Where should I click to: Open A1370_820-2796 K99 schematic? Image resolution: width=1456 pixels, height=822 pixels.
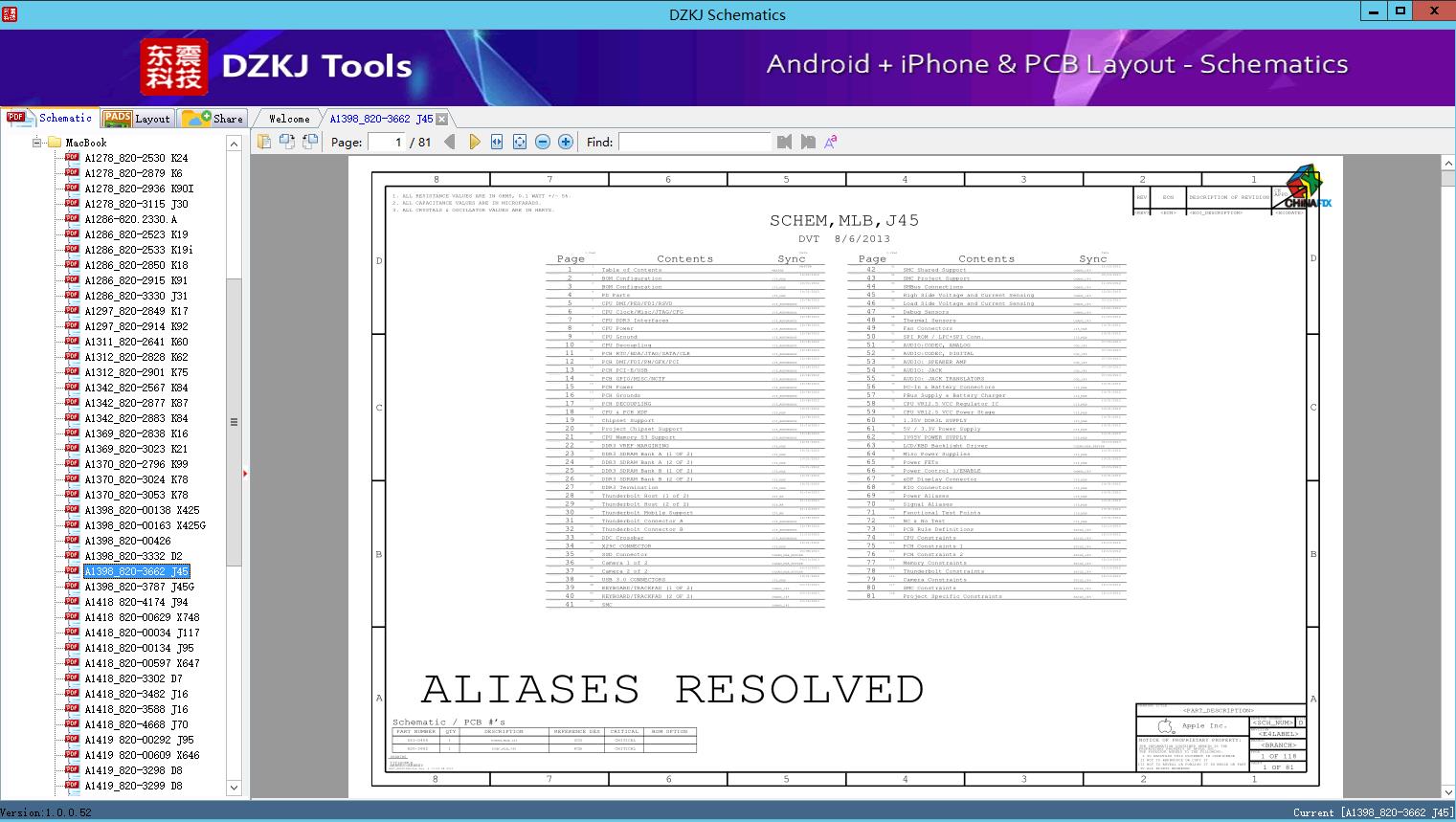point(136,464)
